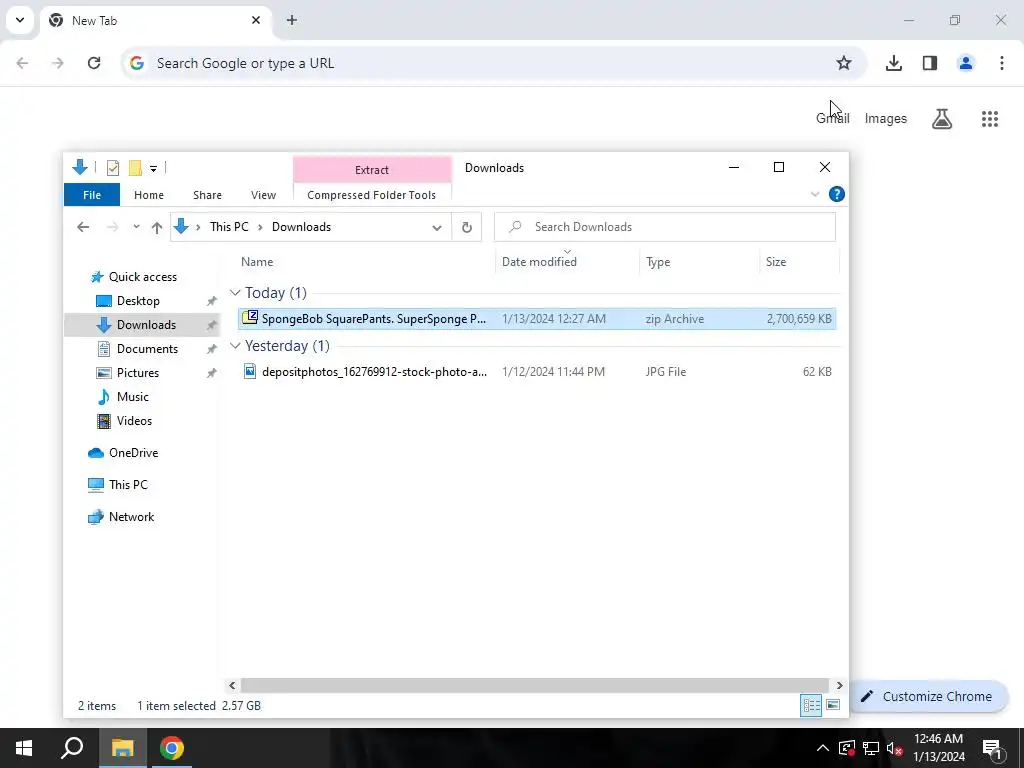This screenshot has height=768, width=1024.
Task: Customize Quick Access Toolbar dropdown arrow
Action: coord(153,168)
